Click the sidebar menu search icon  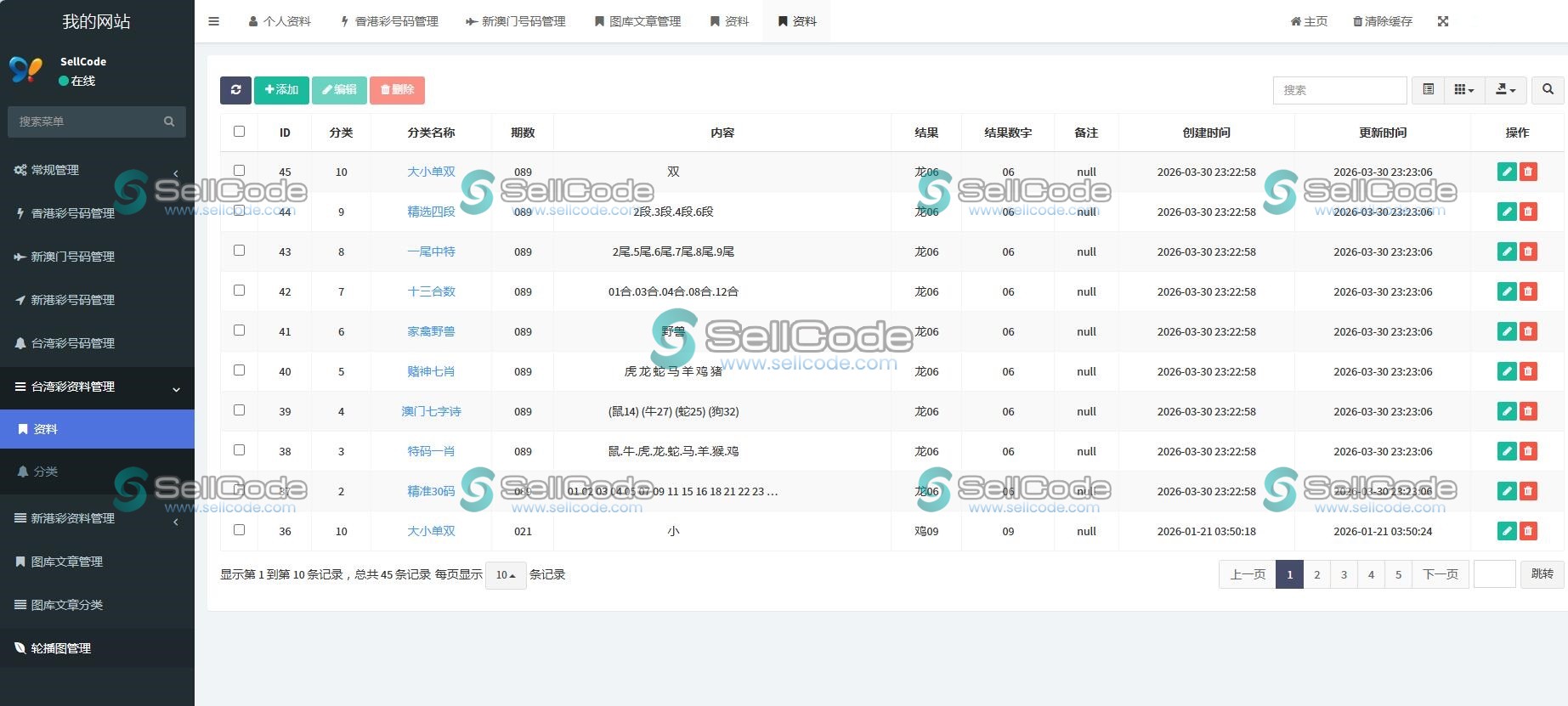(x=169, y=121)
